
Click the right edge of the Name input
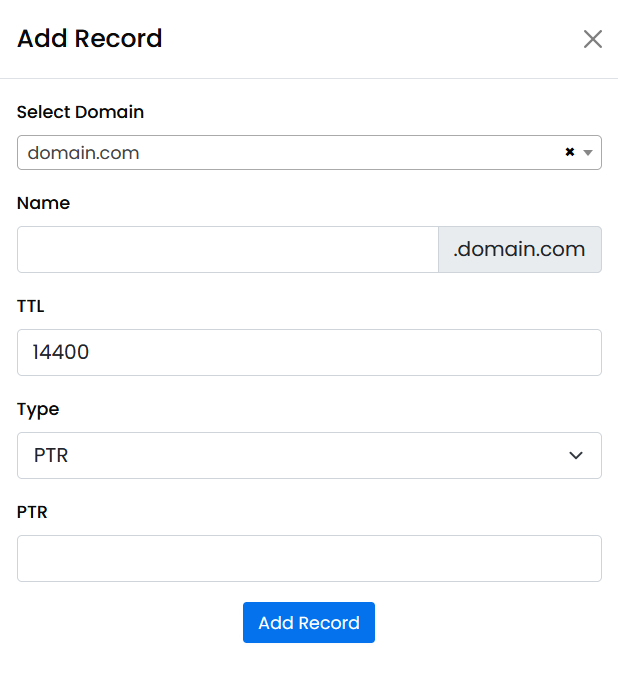[425, 249]
